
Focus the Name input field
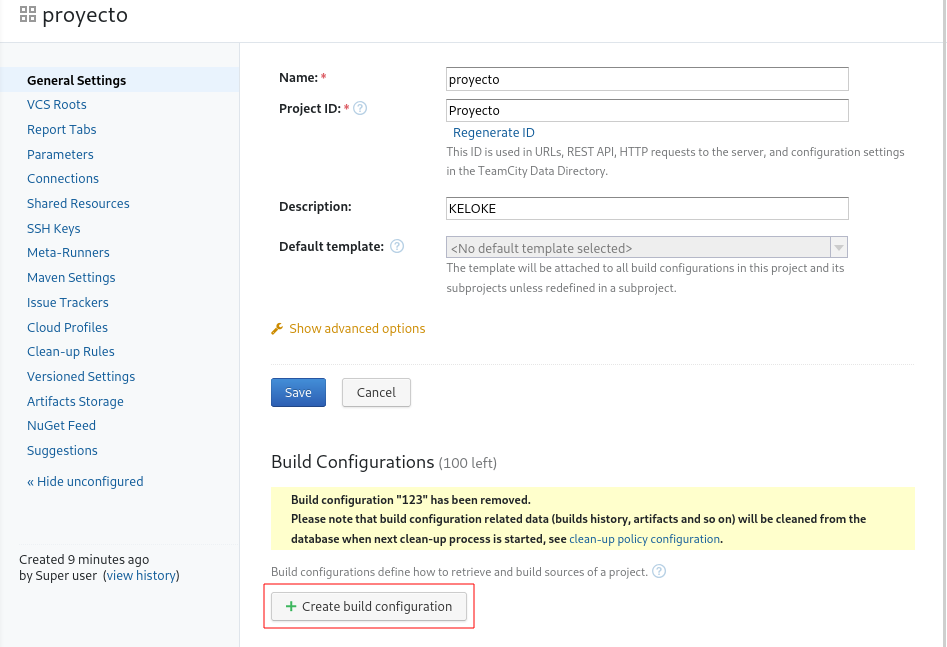point(647,79)
